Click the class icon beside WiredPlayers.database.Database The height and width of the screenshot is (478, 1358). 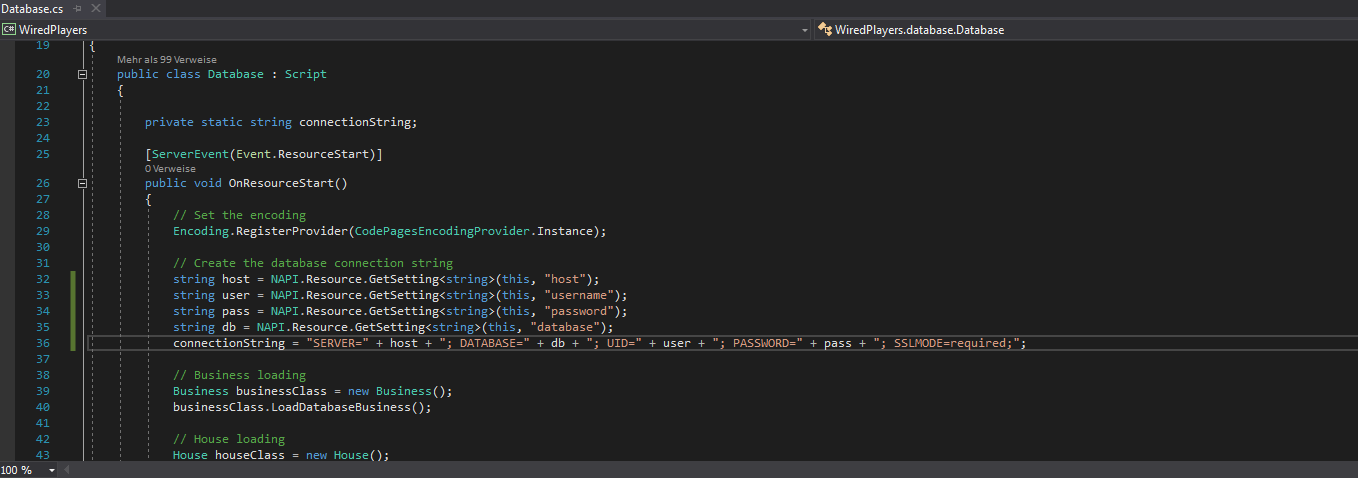point(826,30)
